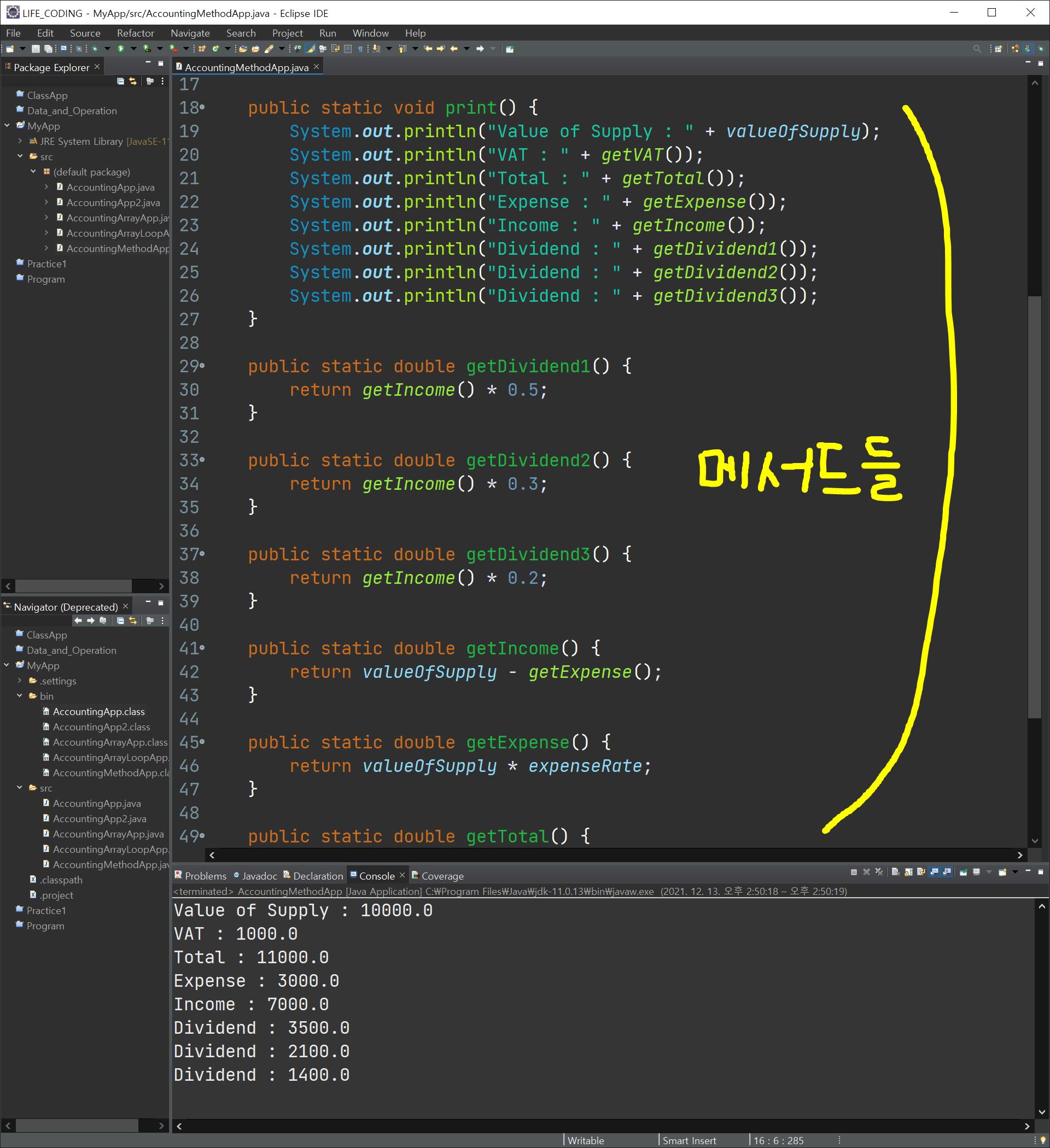Click the New Java Class icon
This screenshot has width=1050, height=1148.
point(215,49)
